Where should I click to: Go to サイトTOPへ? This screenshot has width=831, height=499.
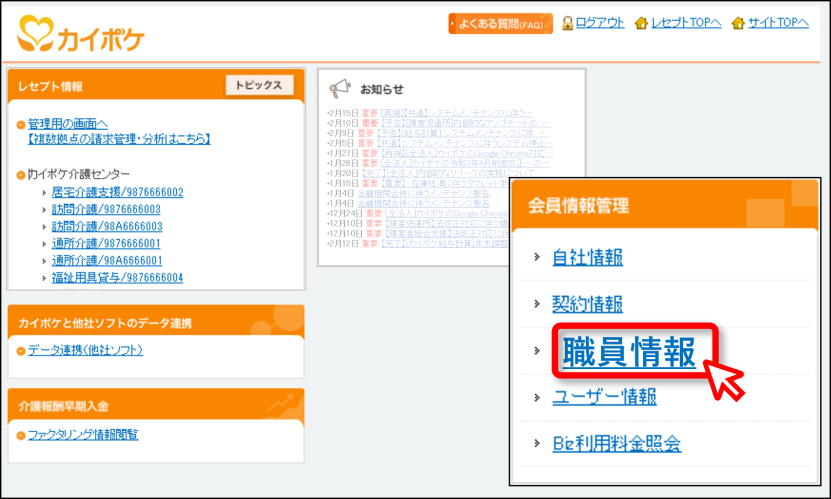779,23
